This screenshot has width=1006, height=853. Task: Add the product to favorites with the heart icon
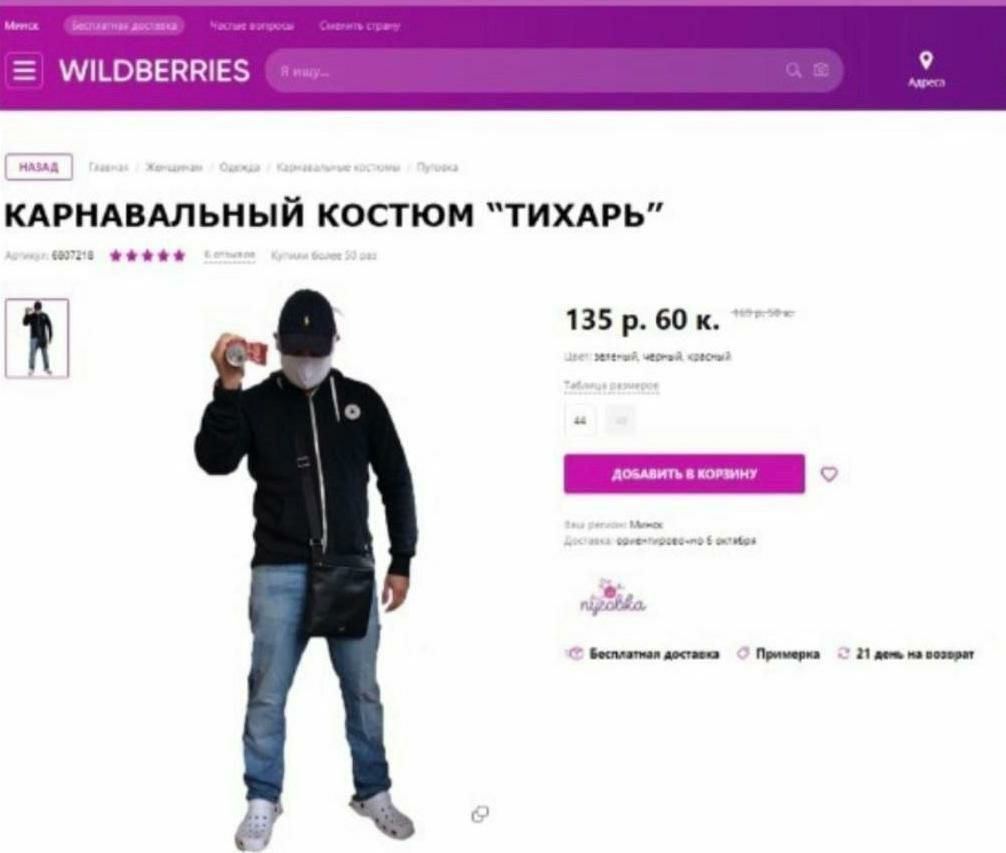[x=829, y=474]
